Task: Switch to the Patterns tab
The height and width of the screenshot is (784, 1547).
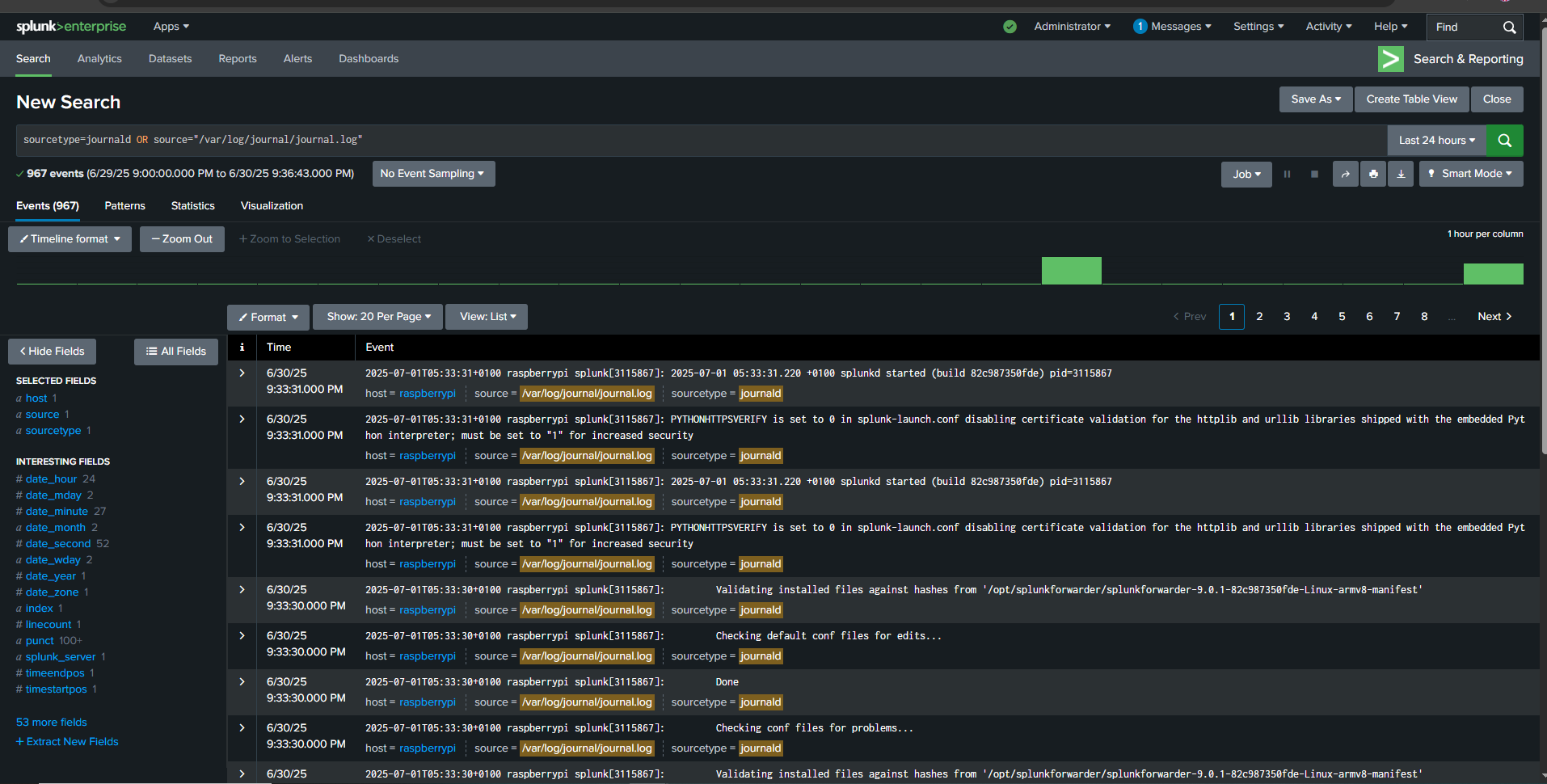Action: 125,206
